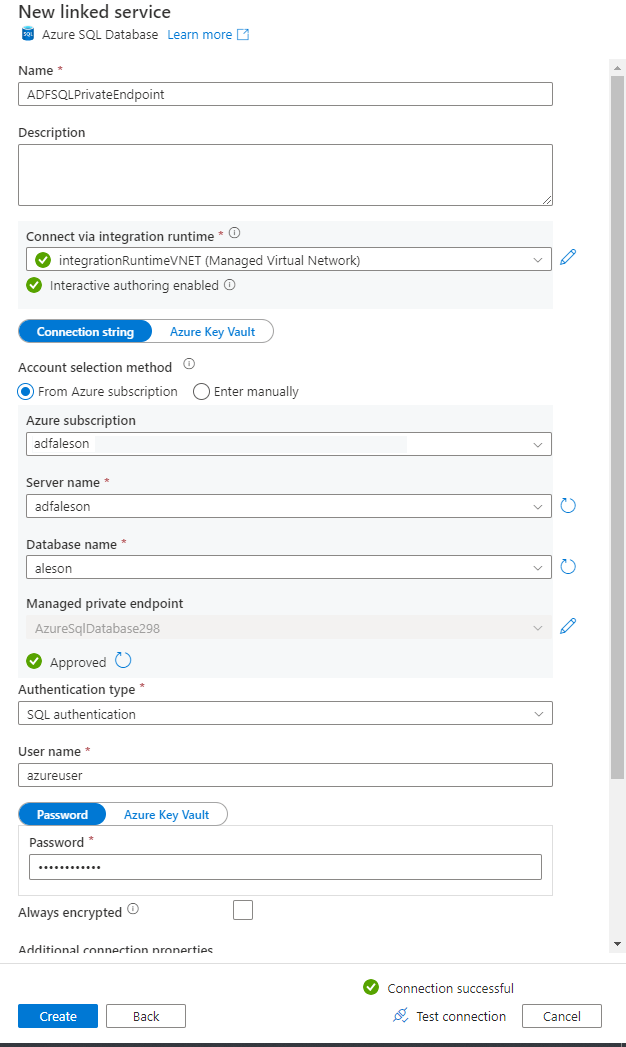Select the From Azure subscription radio button
Screen dimensions: 626x1047
(x=24, y=391)
